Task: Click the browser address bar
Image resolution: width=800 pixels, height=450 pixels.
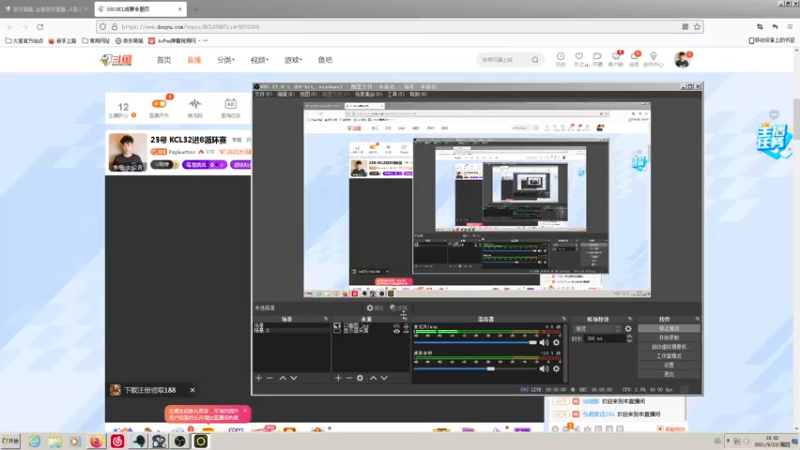Action: [x=398, y=27]
